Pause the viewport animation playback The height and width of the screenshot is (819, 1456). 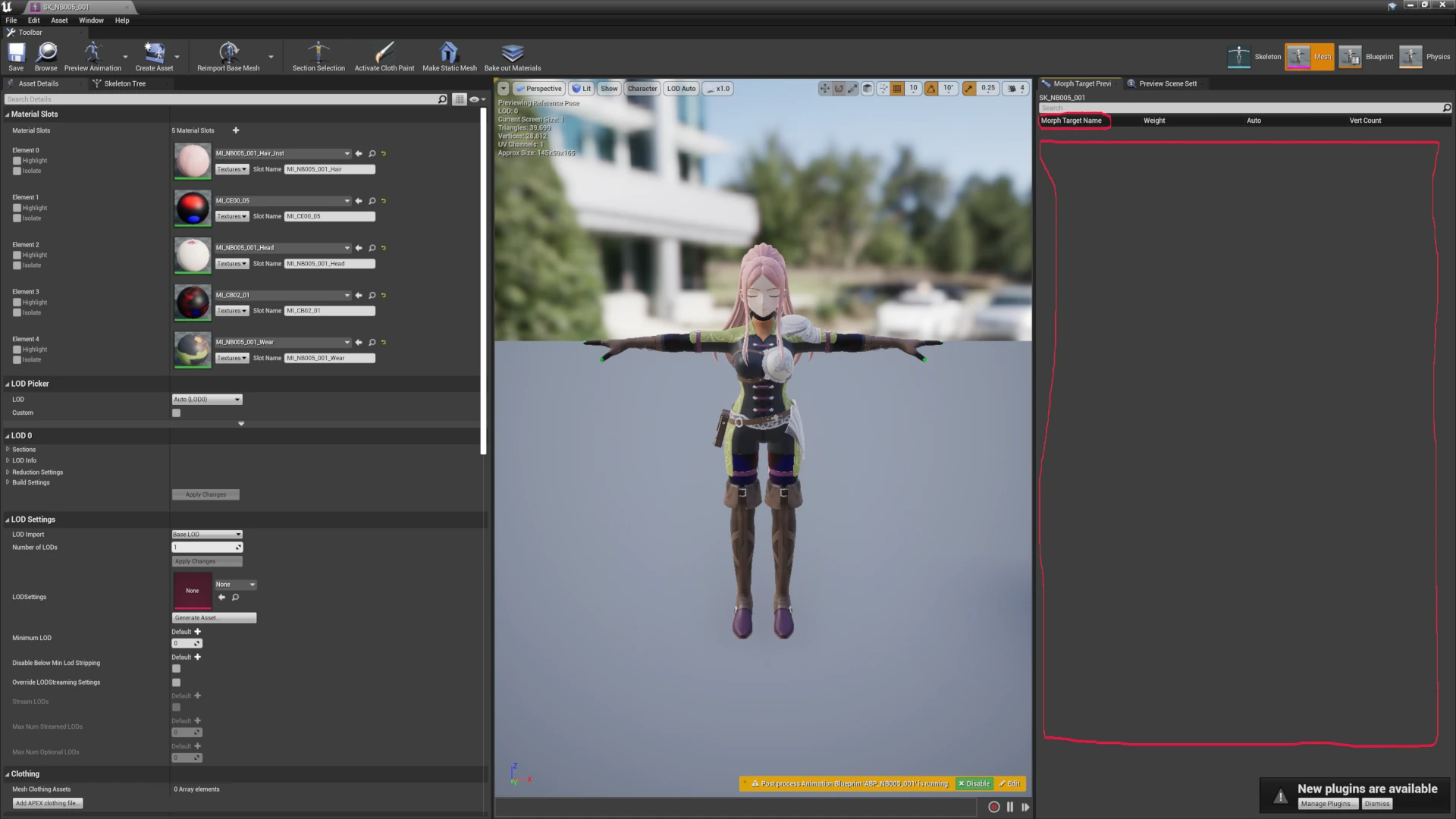coord(1010,807)
